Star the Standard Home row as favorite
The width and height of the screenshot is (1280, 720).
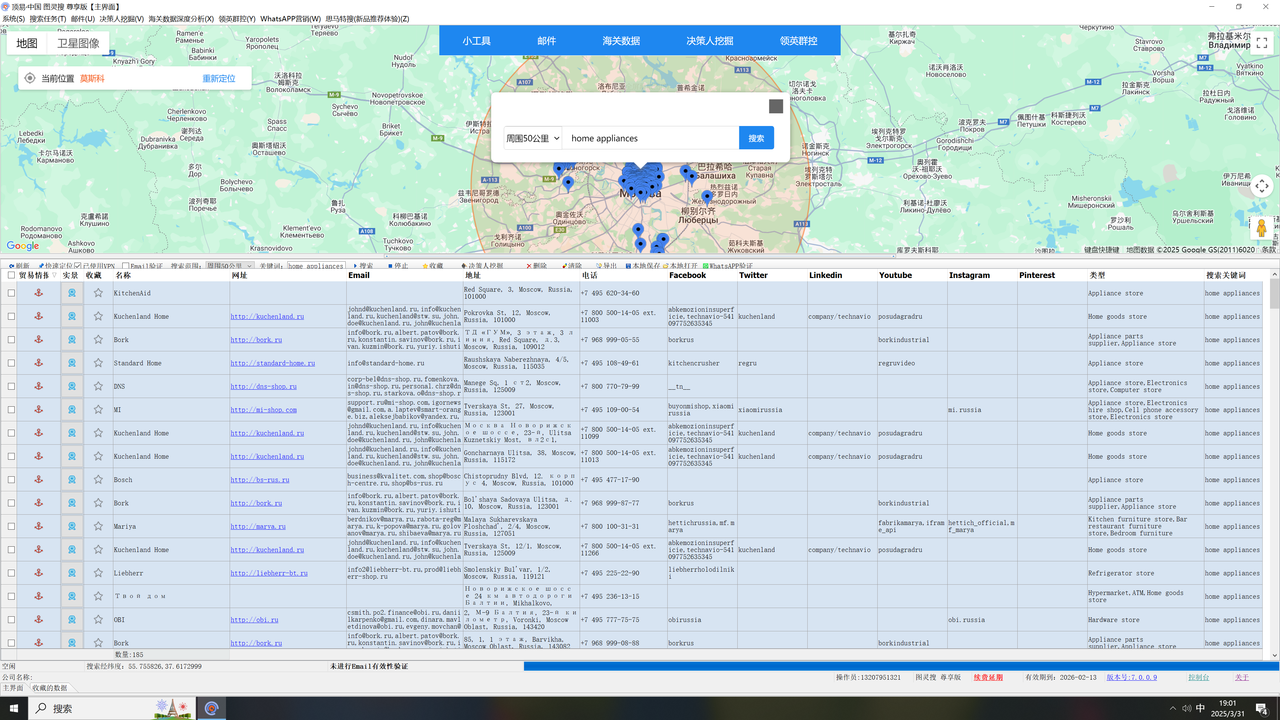click(x=98, y=363)
